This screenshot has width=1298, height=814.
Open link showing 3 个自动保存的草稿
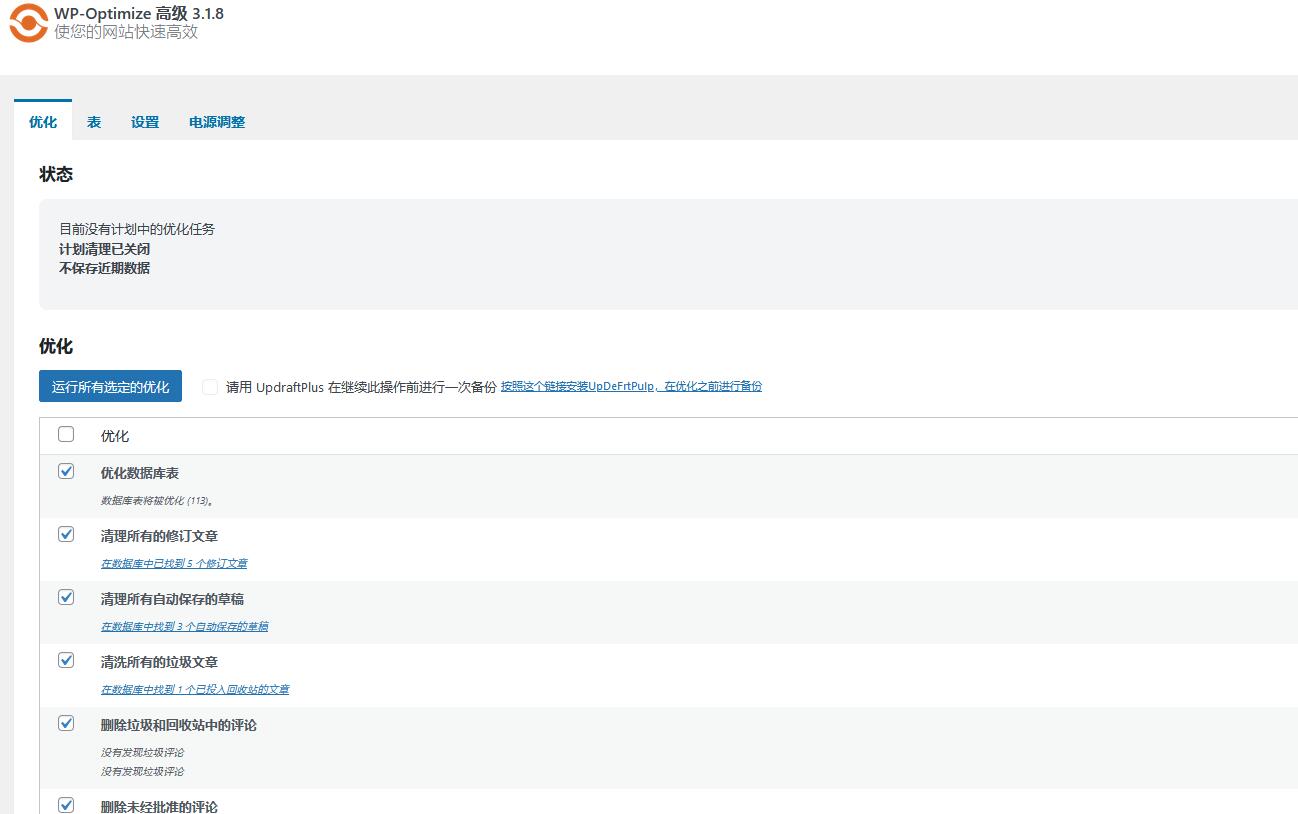pyautogui.click(x=184, y=626)
